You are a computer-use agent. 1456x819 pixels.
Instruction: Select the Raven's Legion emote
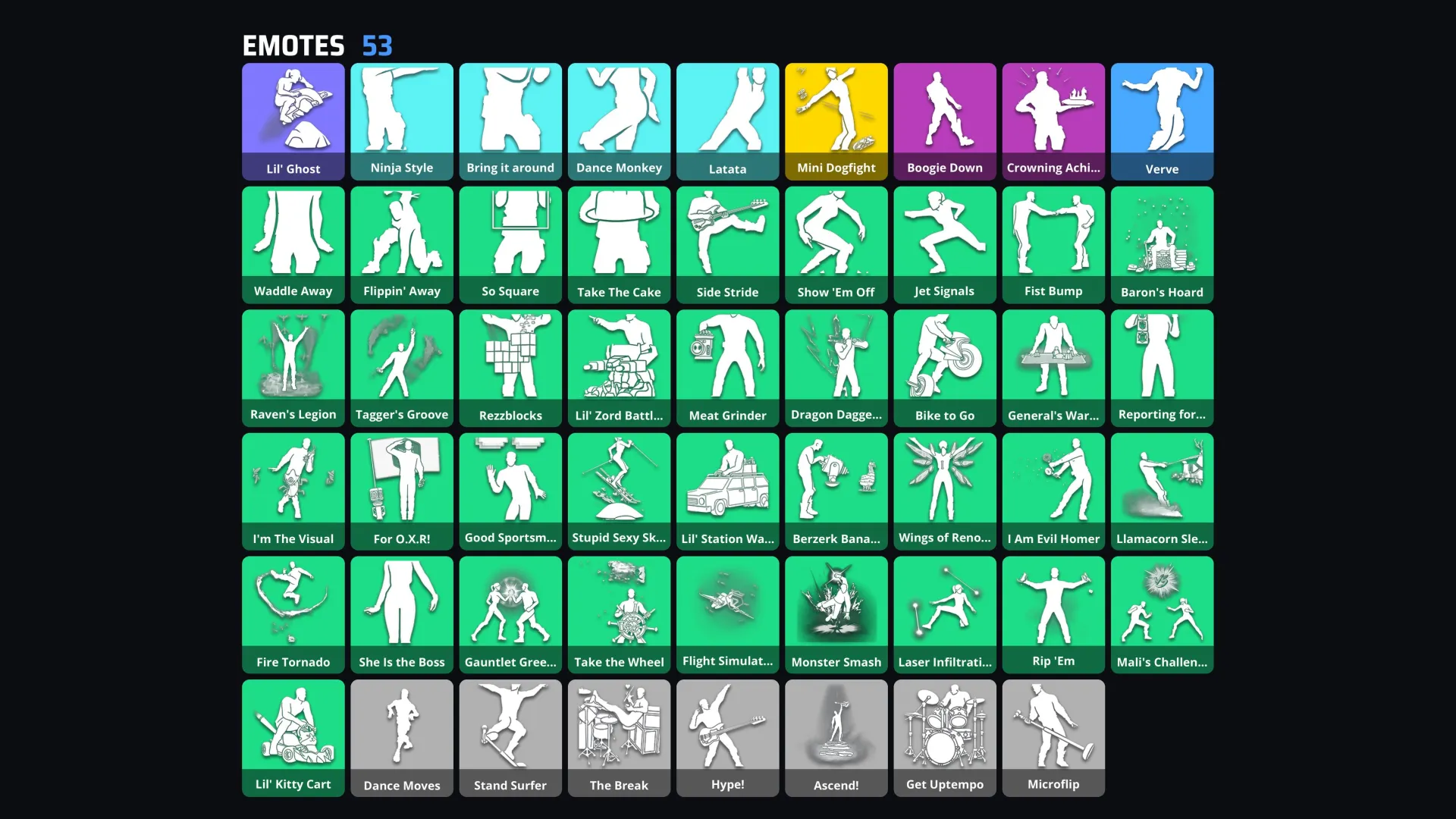293,369
